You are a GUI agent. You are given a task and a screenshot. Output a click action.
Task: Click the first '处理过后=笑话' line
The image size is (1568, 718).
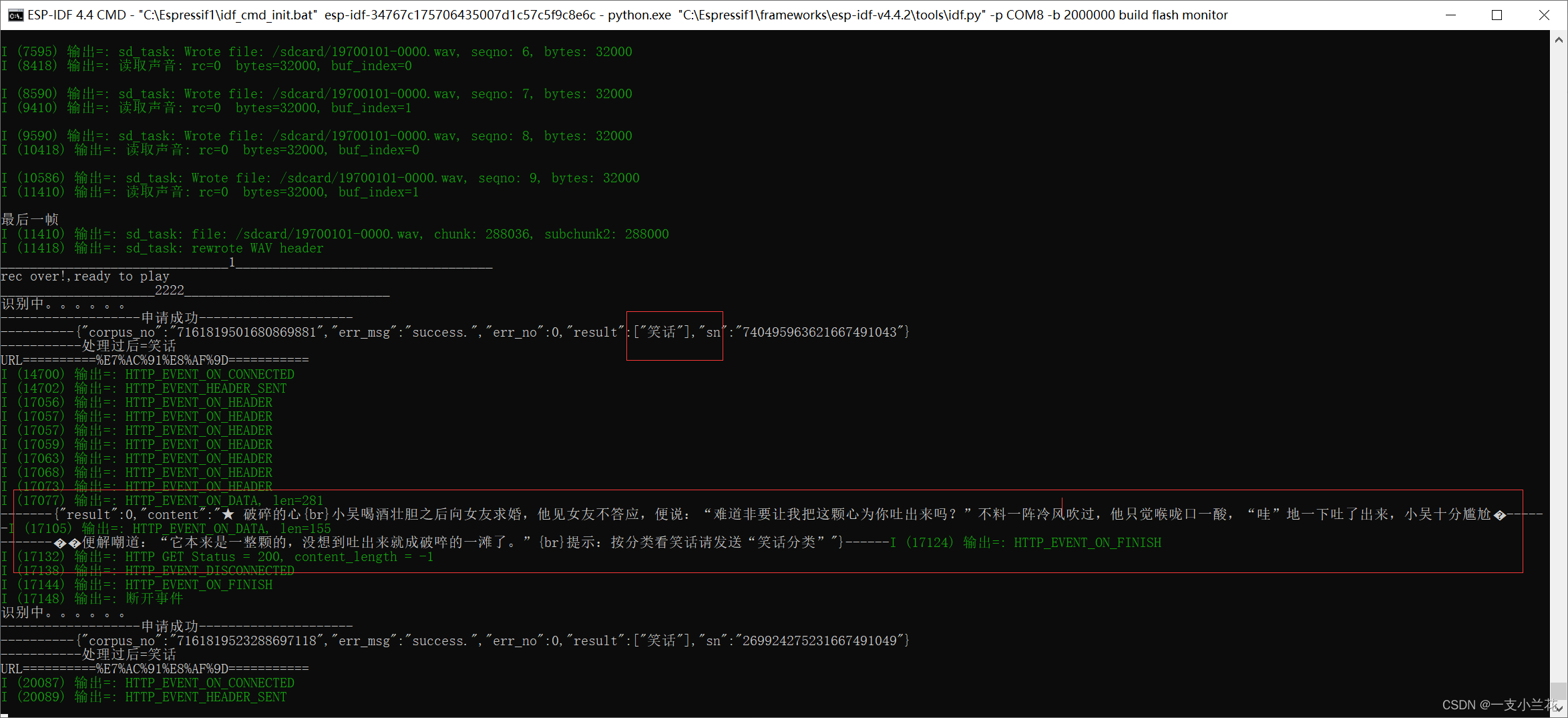[89, 346]
